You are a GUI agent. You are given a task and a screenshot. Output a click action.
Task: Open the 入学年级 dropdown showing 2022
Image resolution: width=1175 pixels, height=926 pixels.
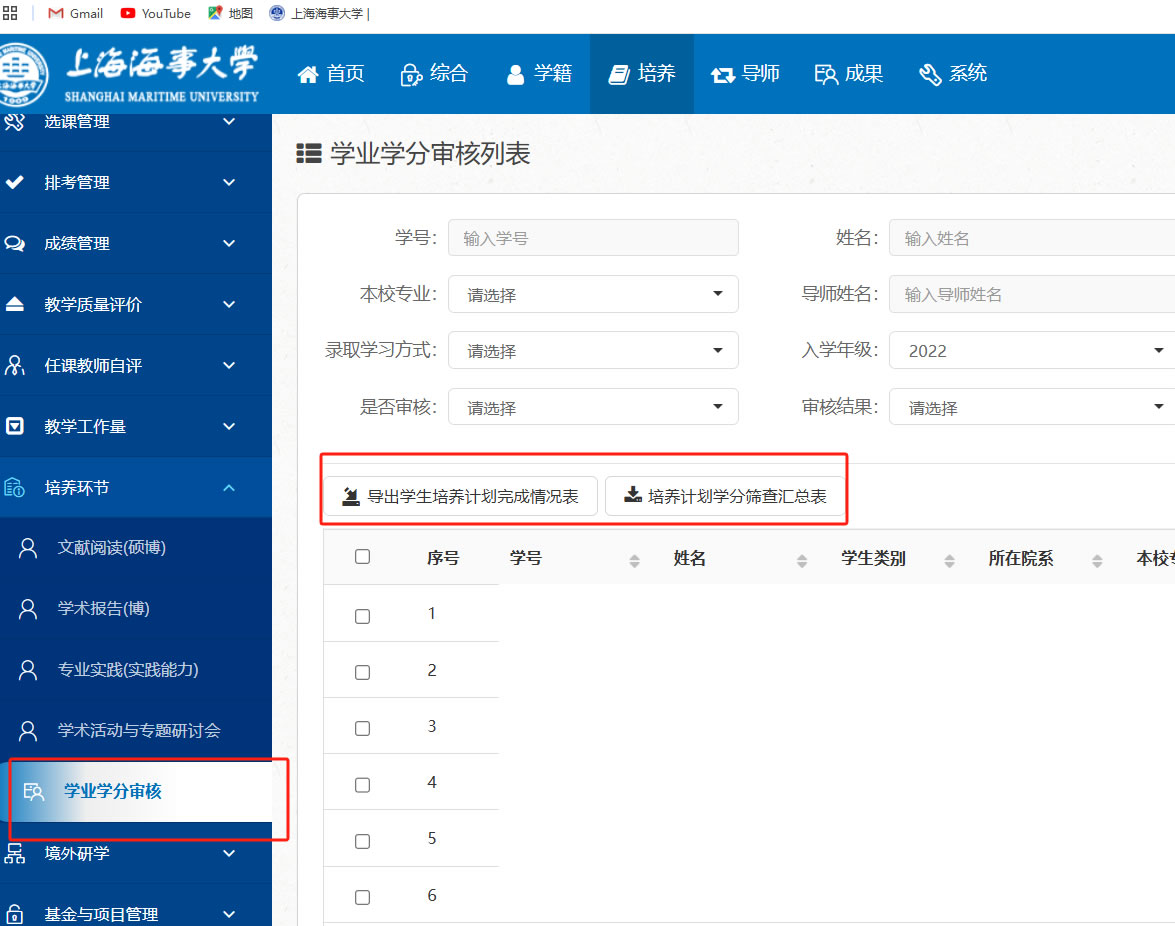1032,350
